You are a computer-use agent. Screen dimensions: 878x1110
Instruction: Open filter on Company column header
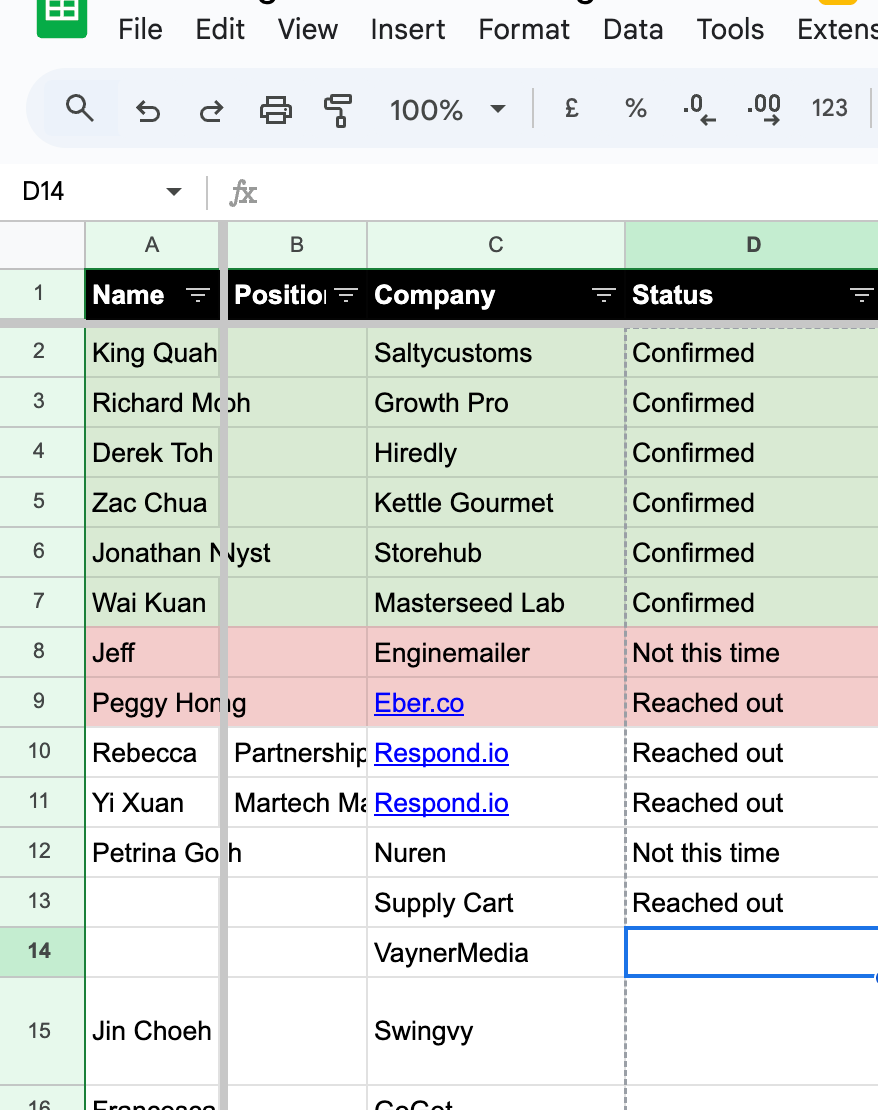603,295
